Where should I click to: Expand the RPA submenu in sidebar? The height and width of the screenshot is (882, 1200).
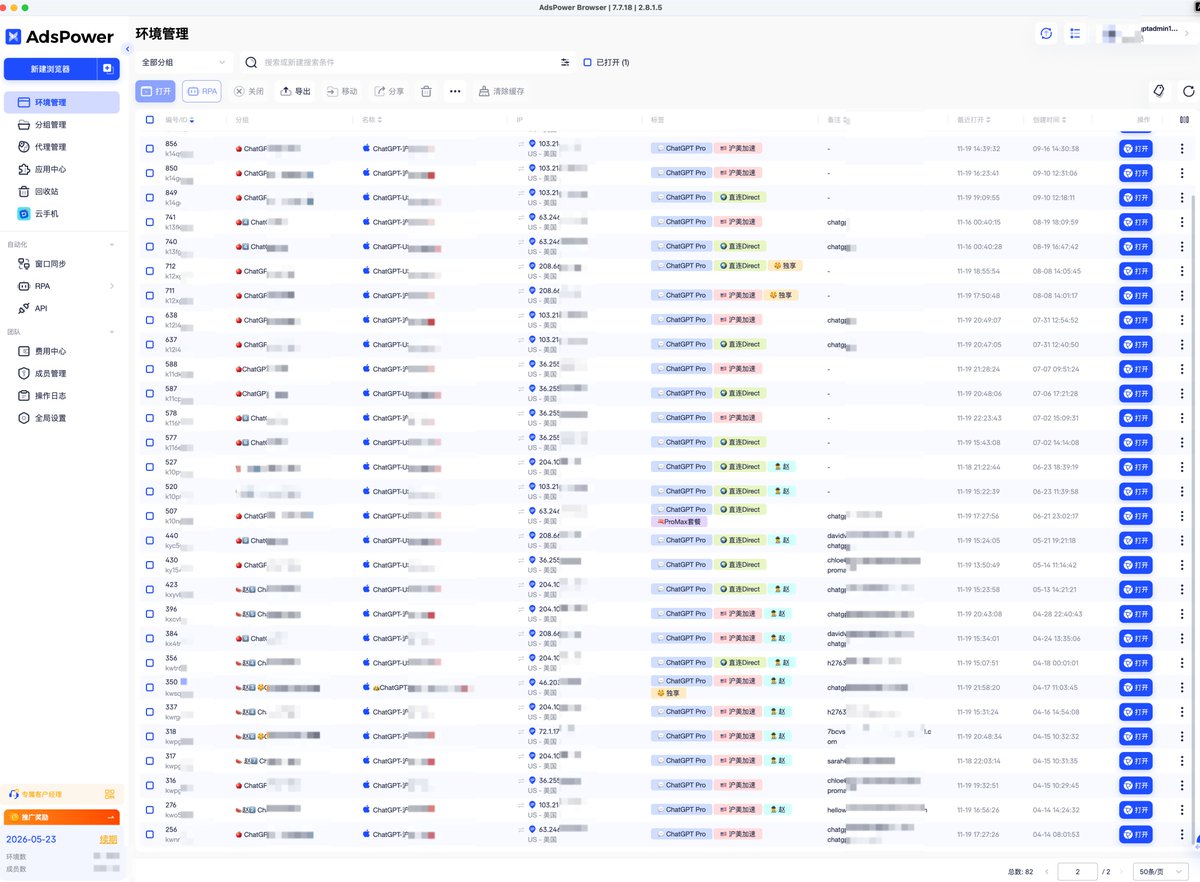[111, 286]
